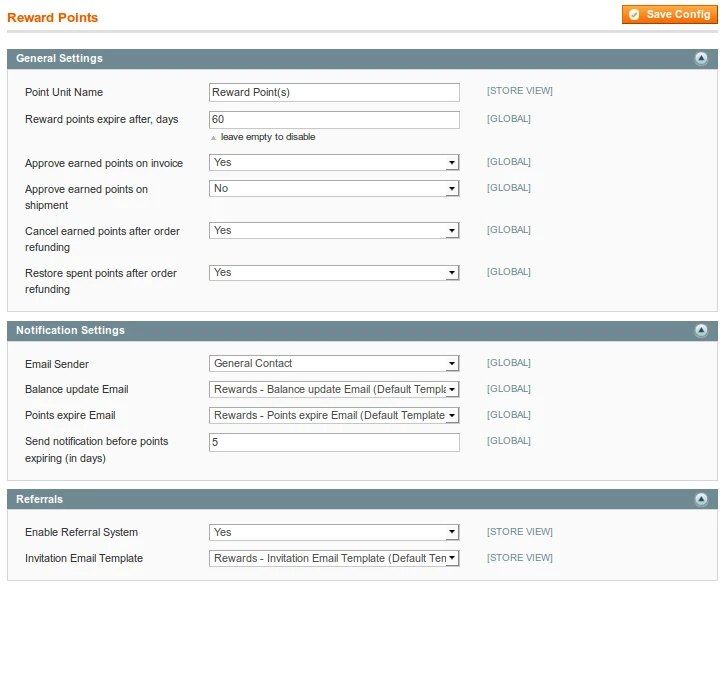Click 'Restore spent points after order refunding' label
The width and height of the screenshot is (725, 680).
pyautogui.click(x=101, y=281)
